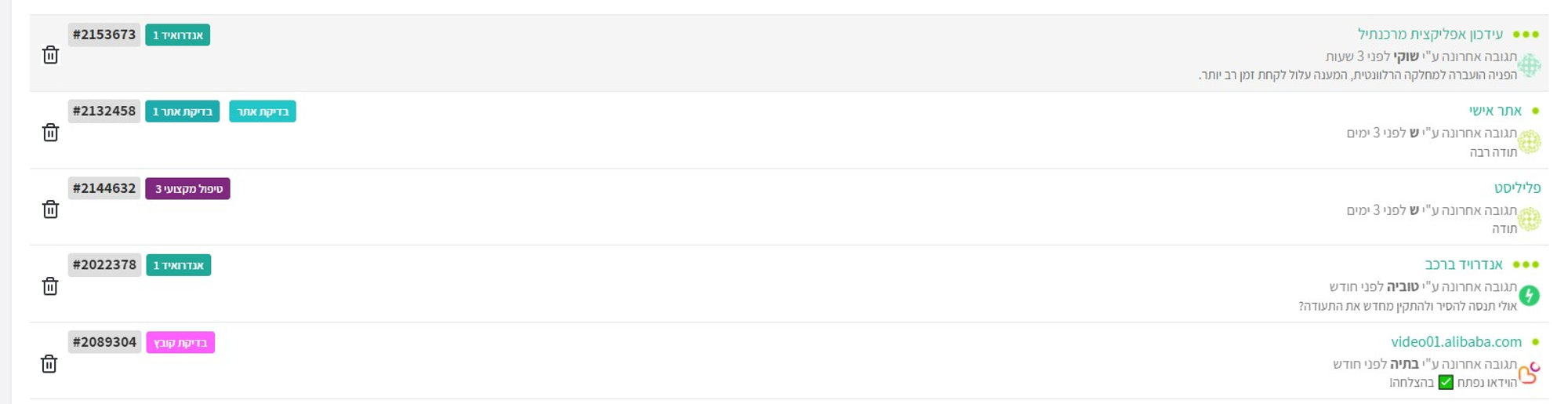This screenshot has width=1568, height=404.
Task: Click the trash icon next to #2089304
Action: click(49, 364)
